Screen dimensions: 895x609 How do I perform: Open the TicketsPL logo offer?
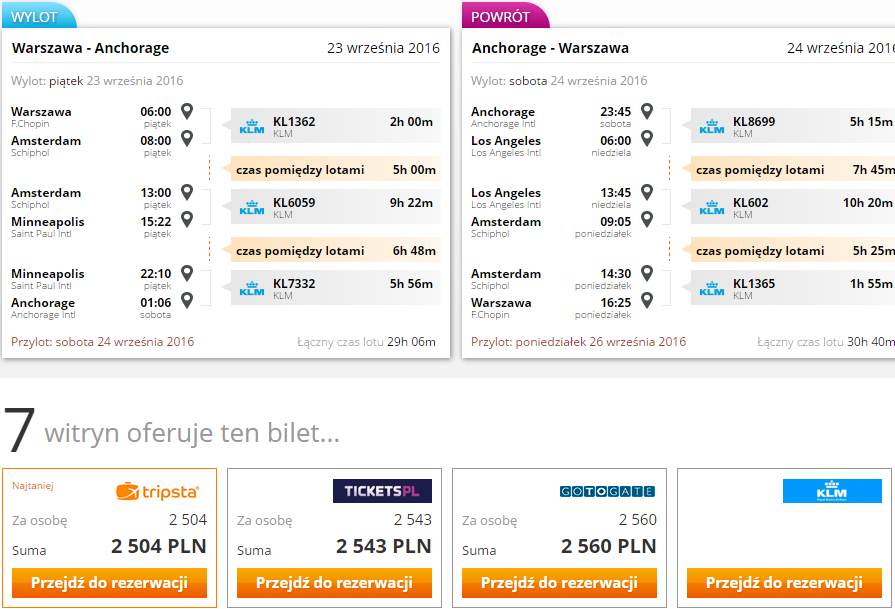tap(382, 491)
